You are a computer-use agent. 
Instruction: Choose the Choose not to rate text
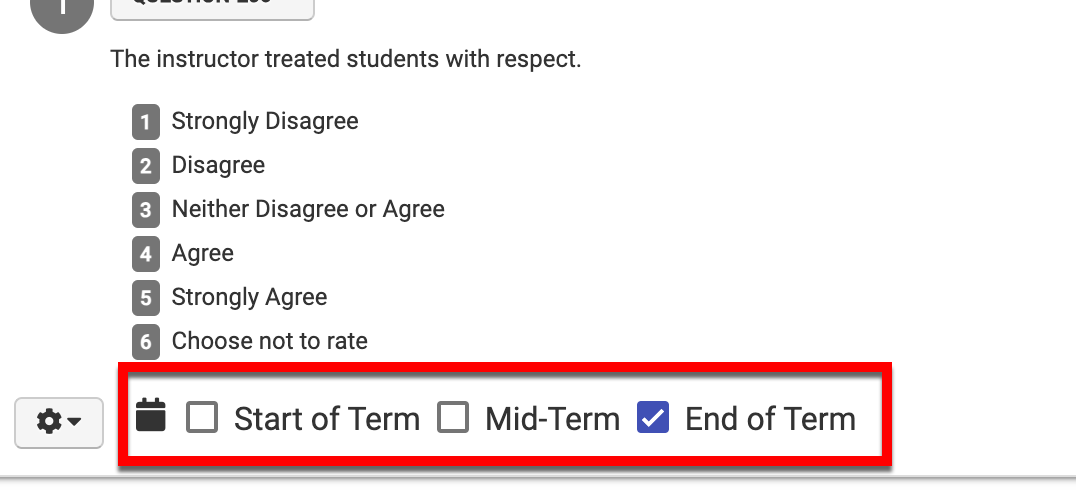pyautogui.click(x=270, y=341)
